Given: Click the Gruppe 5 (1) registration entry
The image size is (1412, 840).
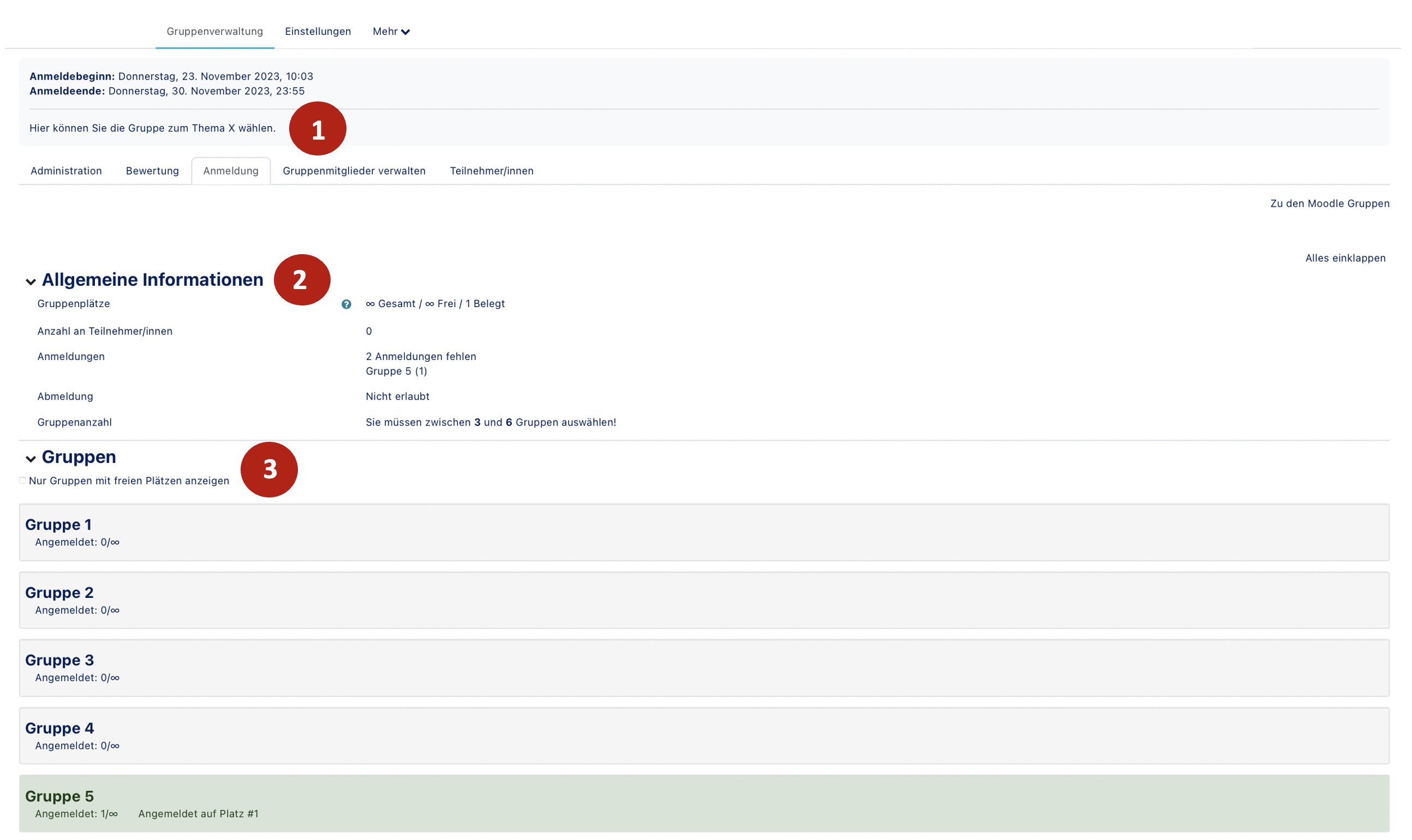Looking at the screenshot, I should (396, 371).
